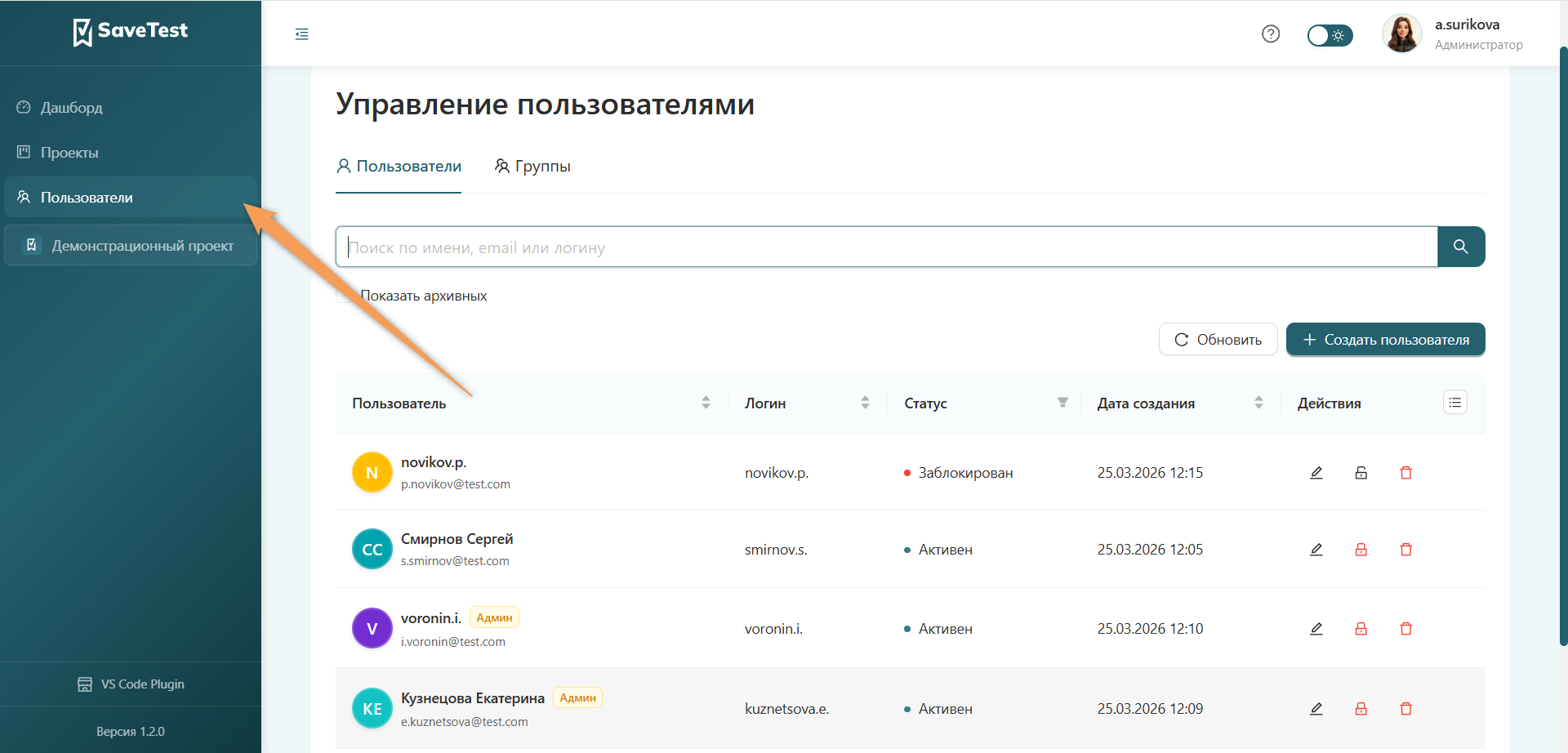Sort by Дата создания column arrows
Viewport: 1568px width, 753px height.
point(1258,402)
